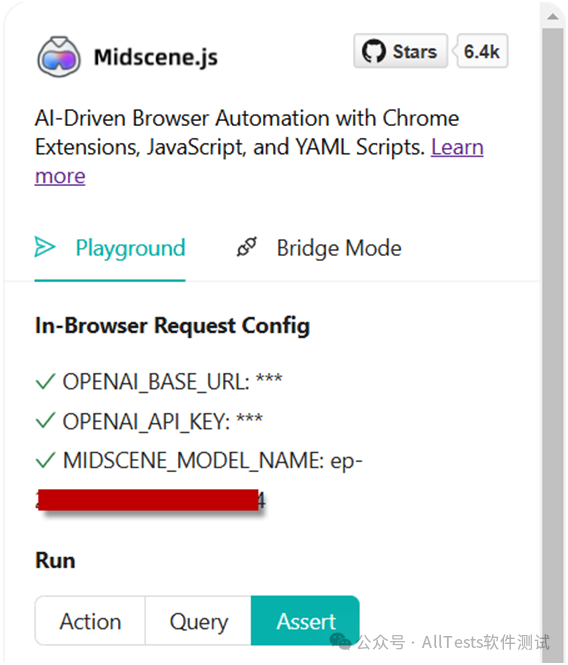Click the green checkmark beside OPENAI_API_KEY
The height and width of the screenshot is (665, 568).
pos(45,421)
